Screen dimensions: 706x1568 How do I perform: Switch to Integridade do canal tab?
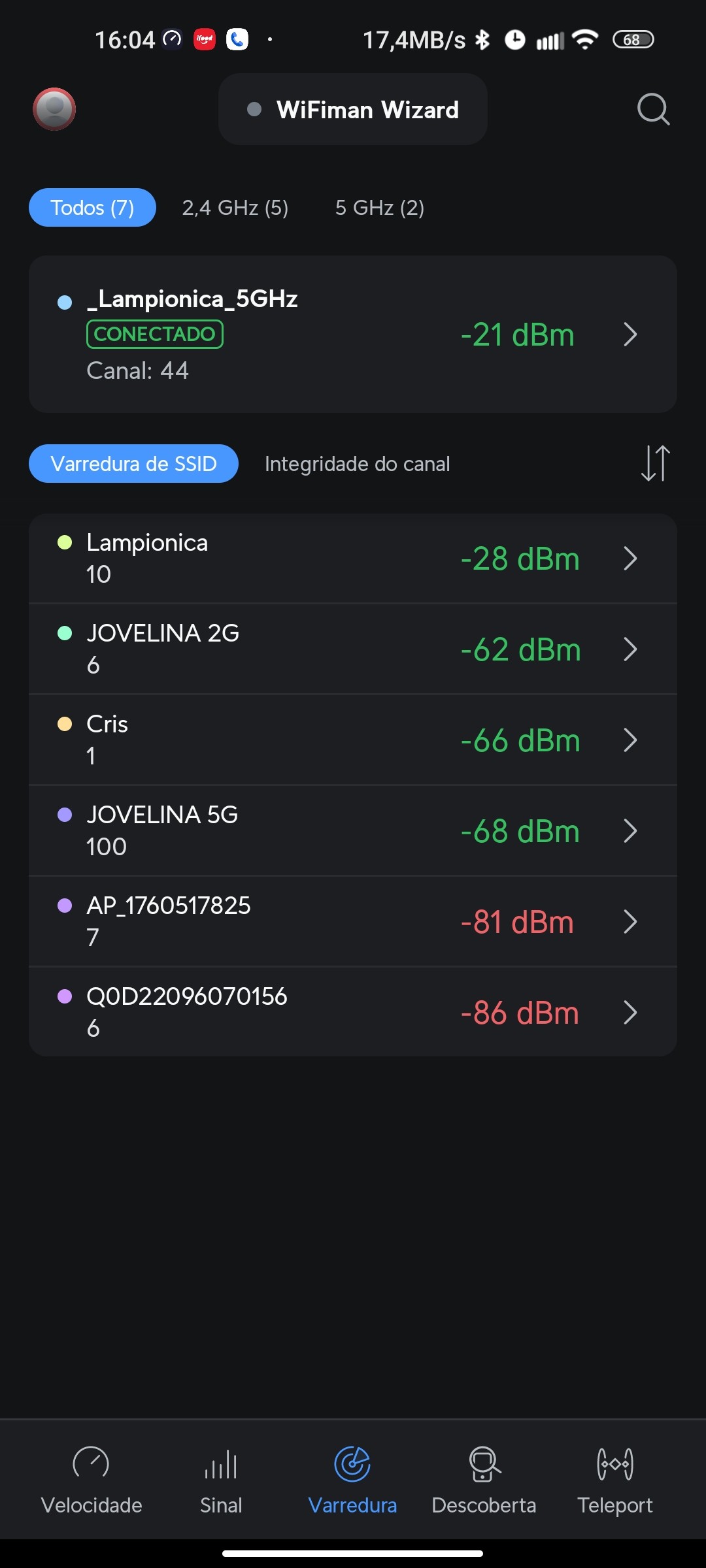click(357, 464)
